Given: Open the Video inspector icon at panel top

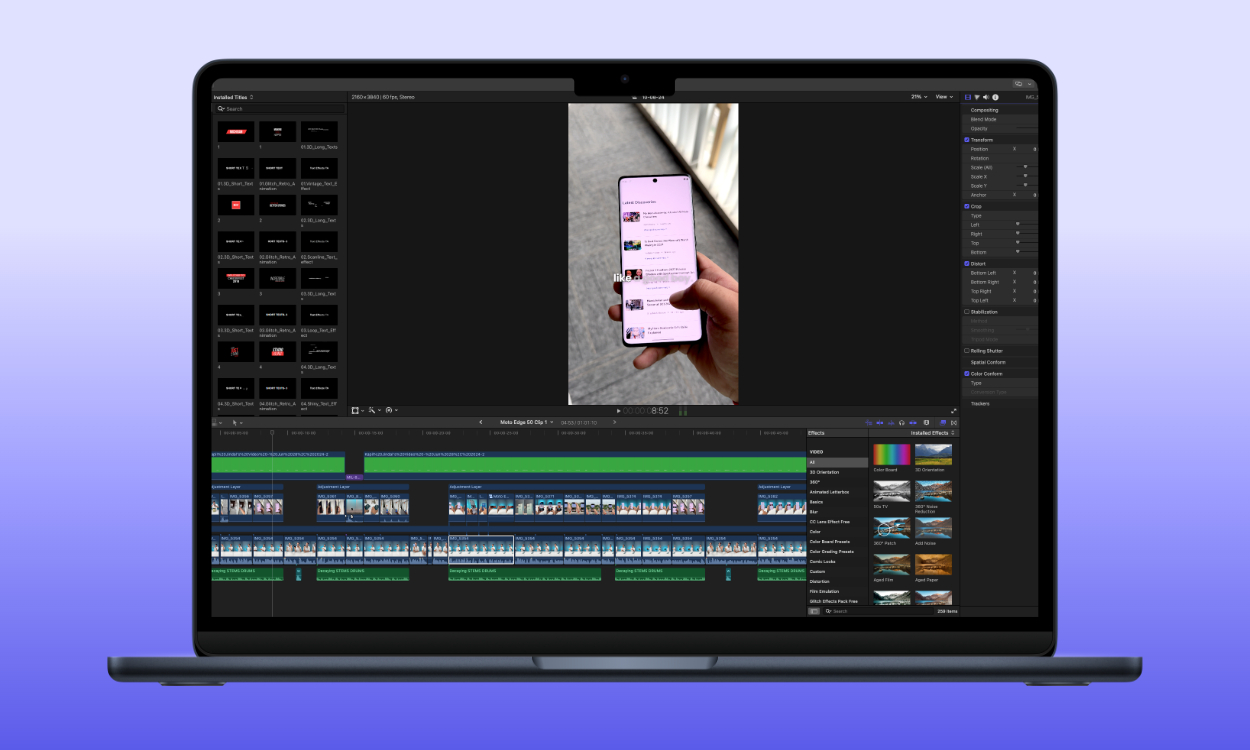Looking at the screenshot, I should 966,97.
